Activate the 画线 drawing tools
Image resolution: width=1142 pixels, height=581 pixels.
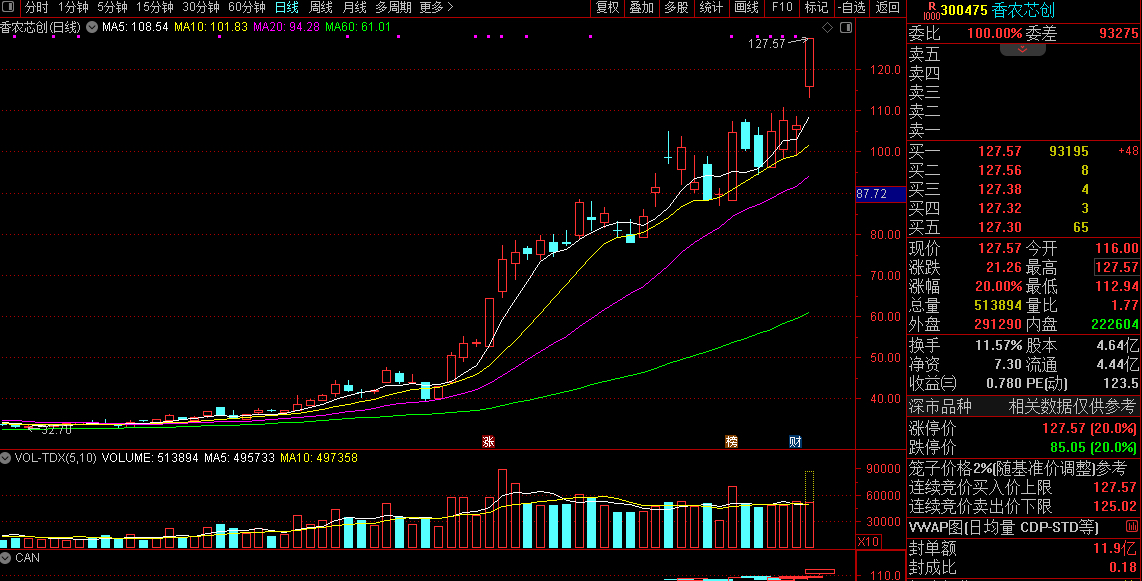pyautogui.click(x=747, y=7)
